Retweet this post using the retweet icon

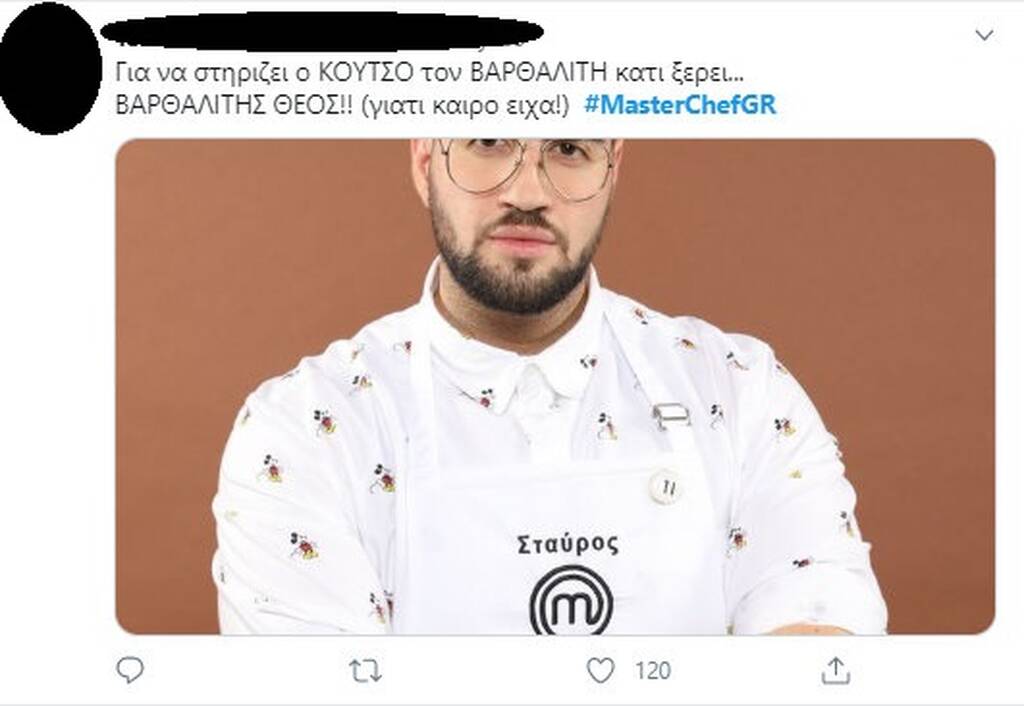pyautogui.click(x=365, y=671)
